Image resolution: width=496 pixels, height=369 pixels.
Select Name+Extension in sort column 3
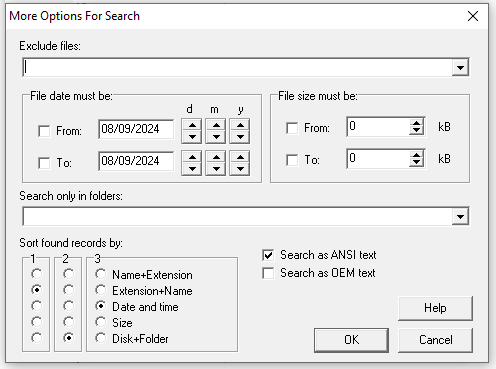[101, 274]
